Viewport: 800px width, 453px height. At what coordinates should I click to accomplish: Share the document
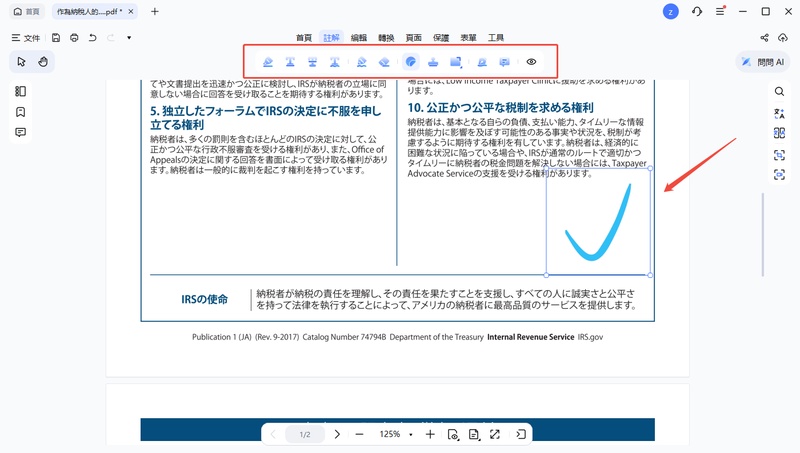click(764, 38)
